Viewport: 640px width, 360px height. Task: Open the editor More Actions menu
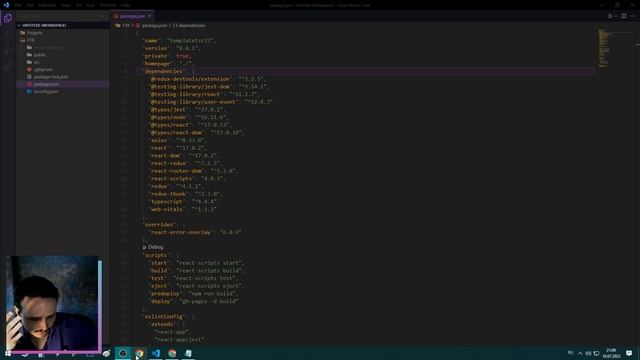[633, 16]
